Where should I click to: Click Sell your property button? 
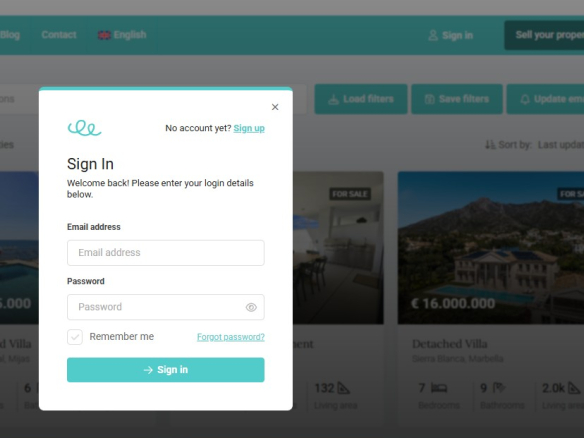[544, 35]
